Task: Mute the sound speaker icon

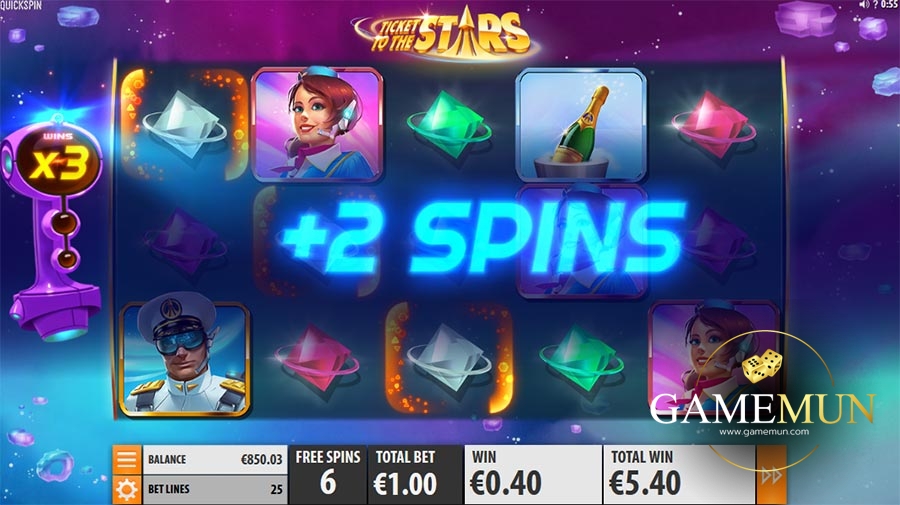Action: coord(864,5)
